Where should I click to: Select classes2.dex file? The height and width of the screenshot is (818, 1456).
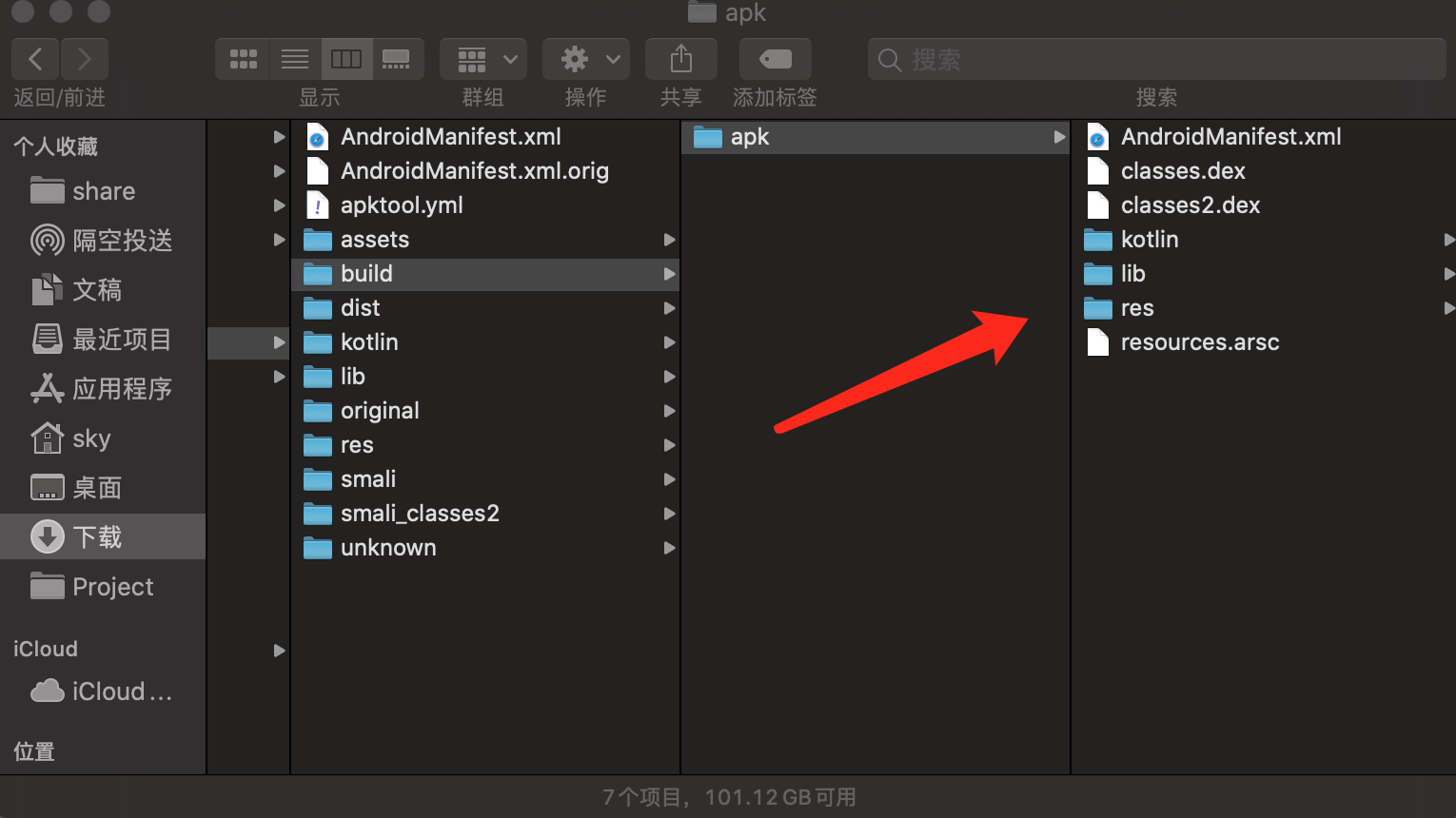[1264, 205]
